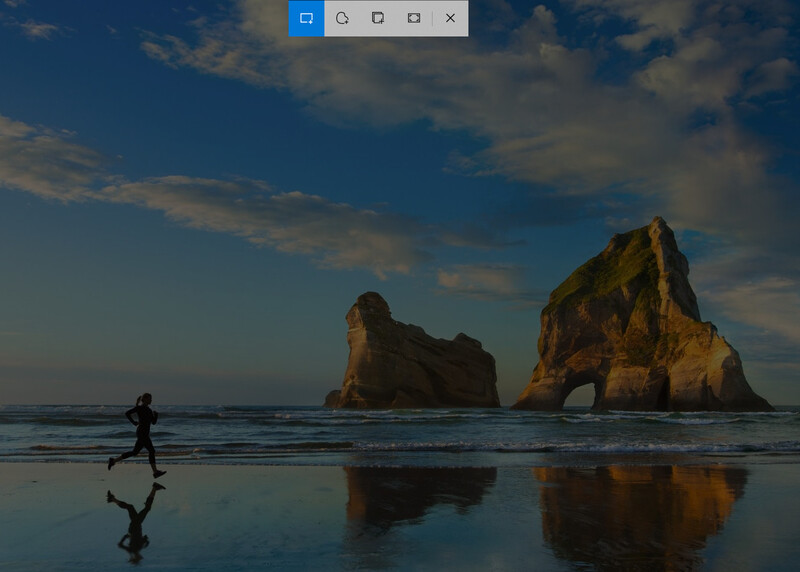The height and width of the screenshot is (572, 800).
Task: Select the Rectangular Snip mode
Action: tap(306, 18)
